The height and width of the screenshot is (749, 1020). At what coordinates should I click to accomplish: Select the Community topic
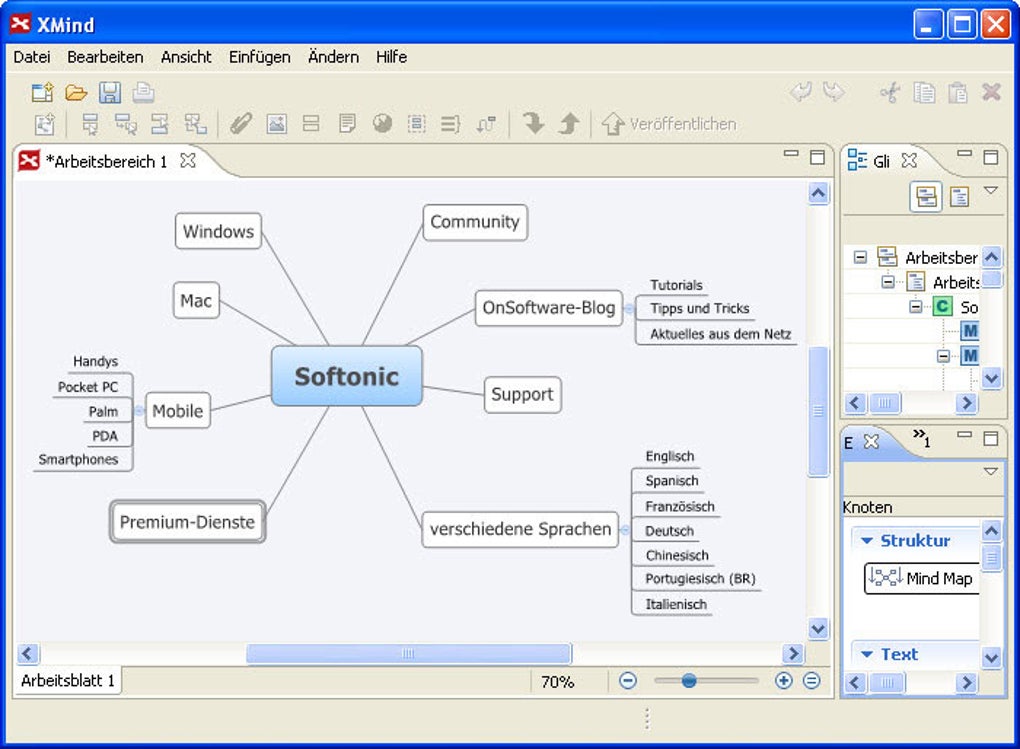click(x=475, y=222)
